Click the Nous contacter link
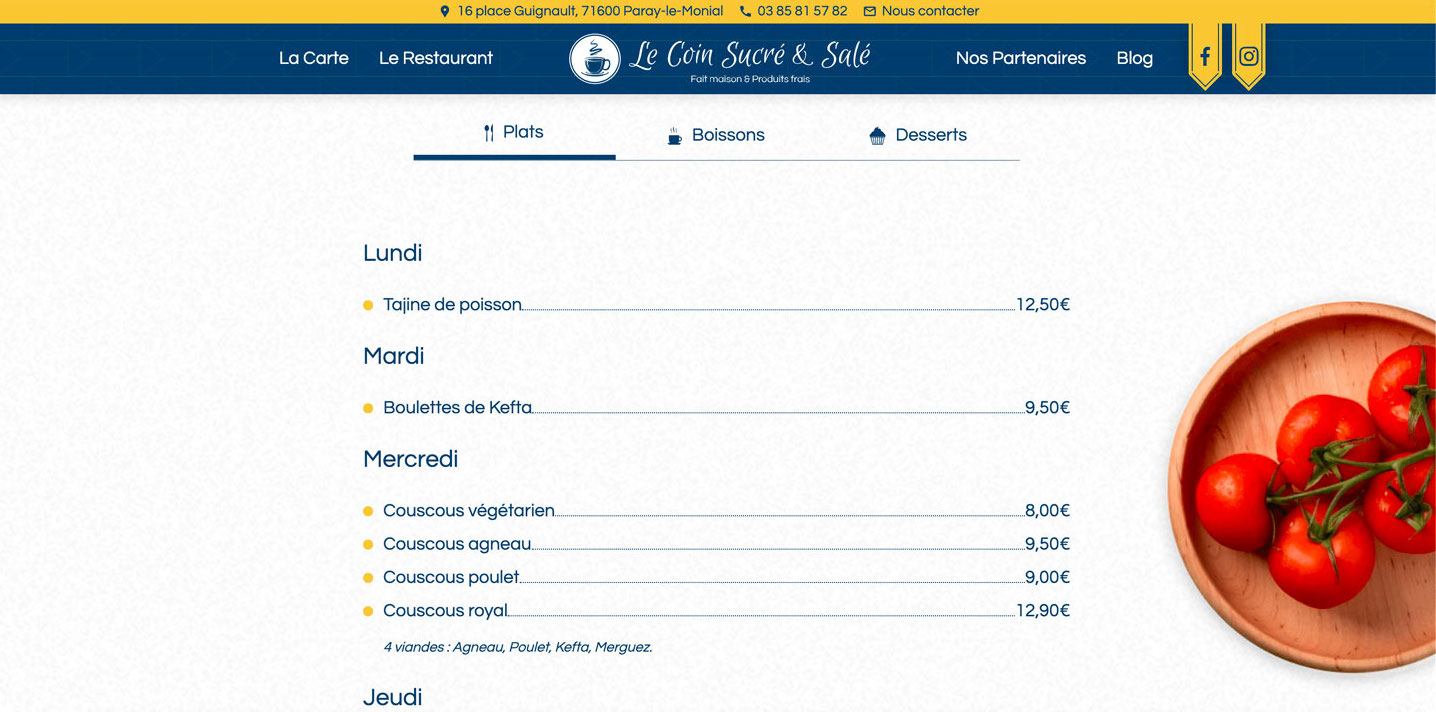Viewport: 1436px width, 712px height. tap(930, 11)
